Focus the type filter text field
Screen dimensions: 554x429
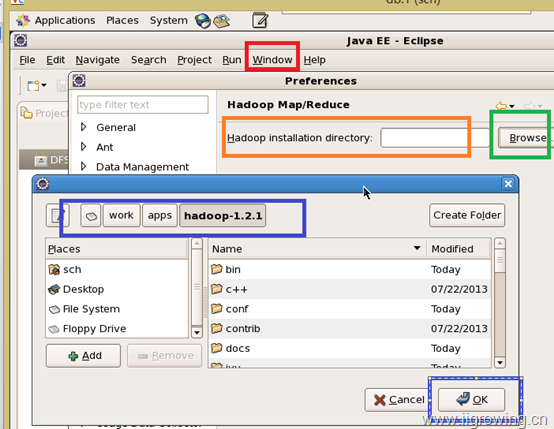click(142, 105)
